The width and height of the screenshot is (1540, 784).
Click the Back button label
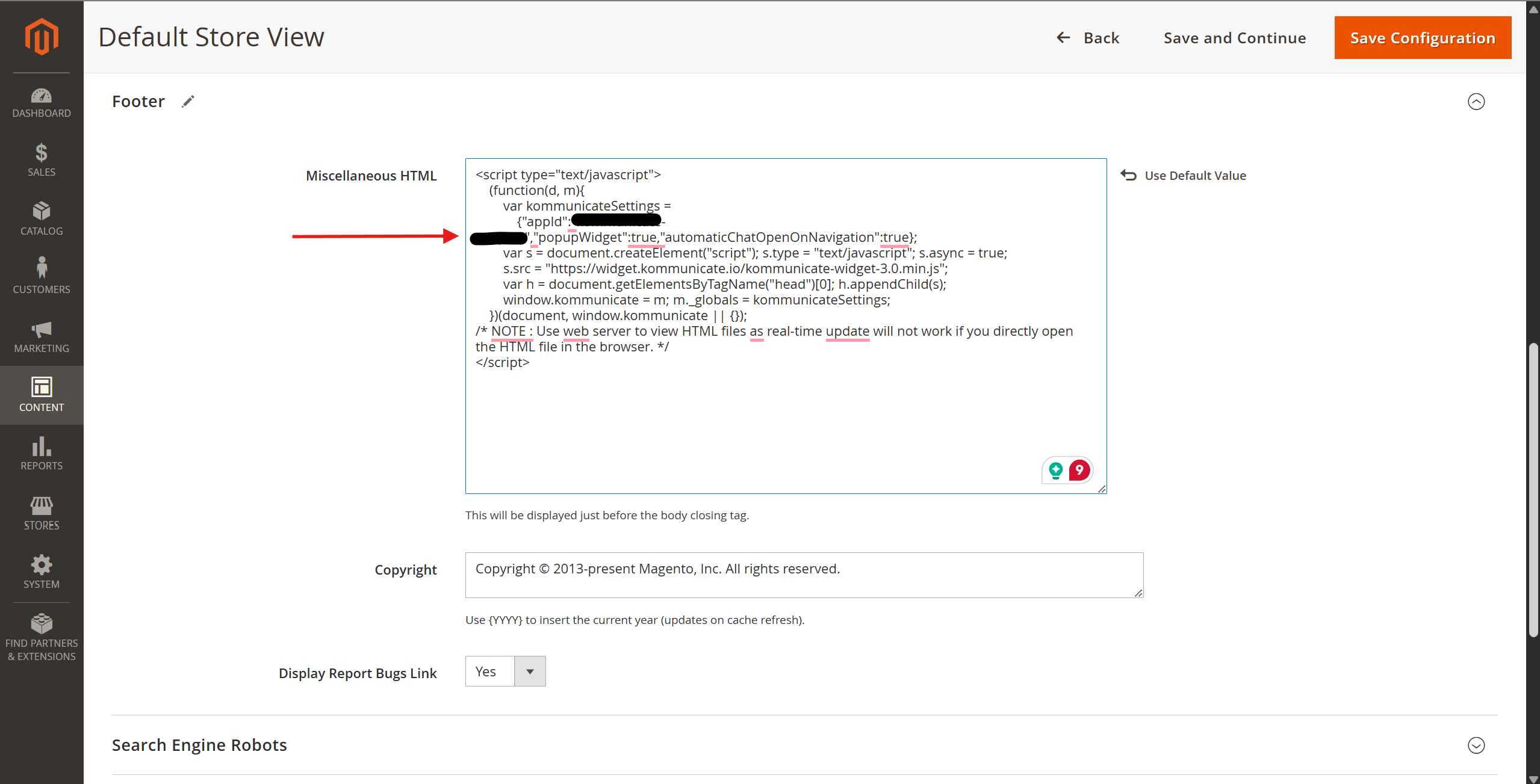pos(1101,38)
